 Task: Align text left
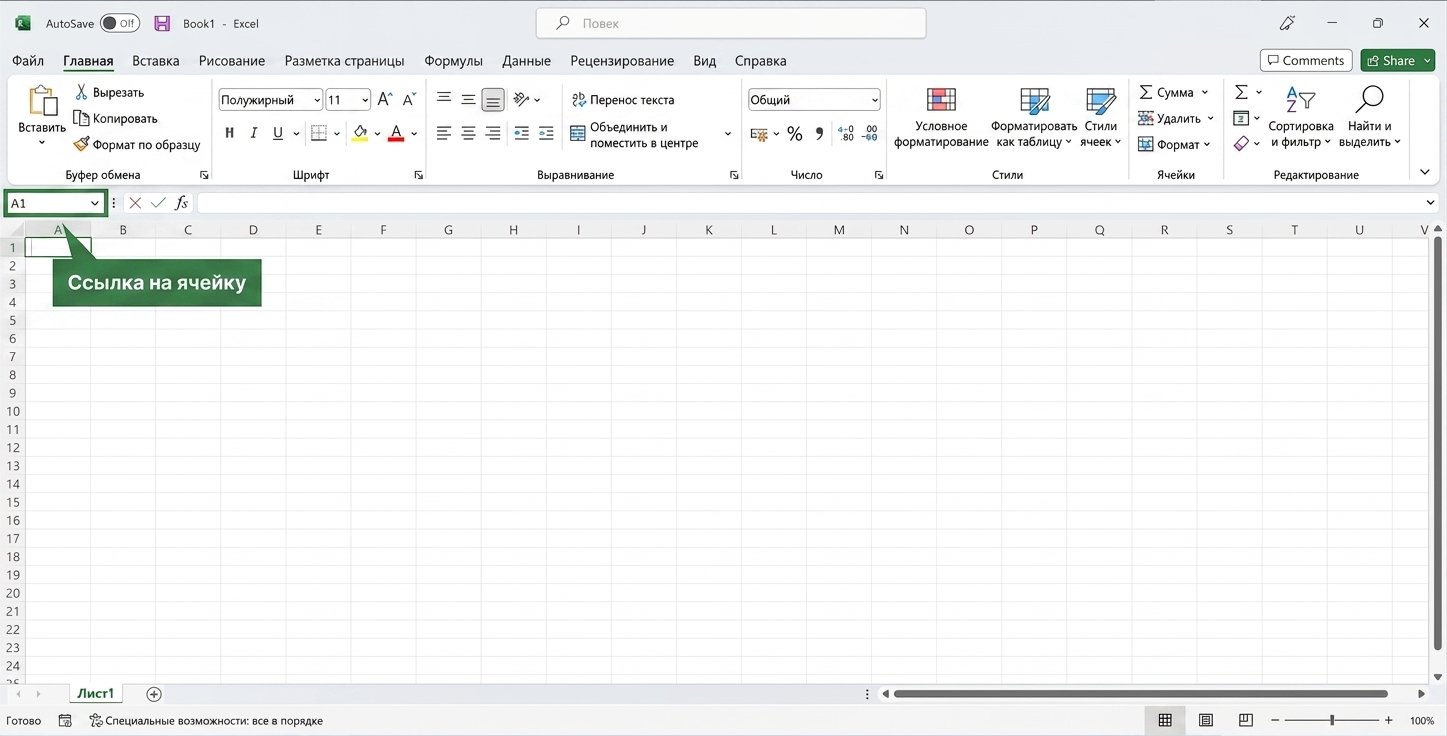tap(444, 133)
